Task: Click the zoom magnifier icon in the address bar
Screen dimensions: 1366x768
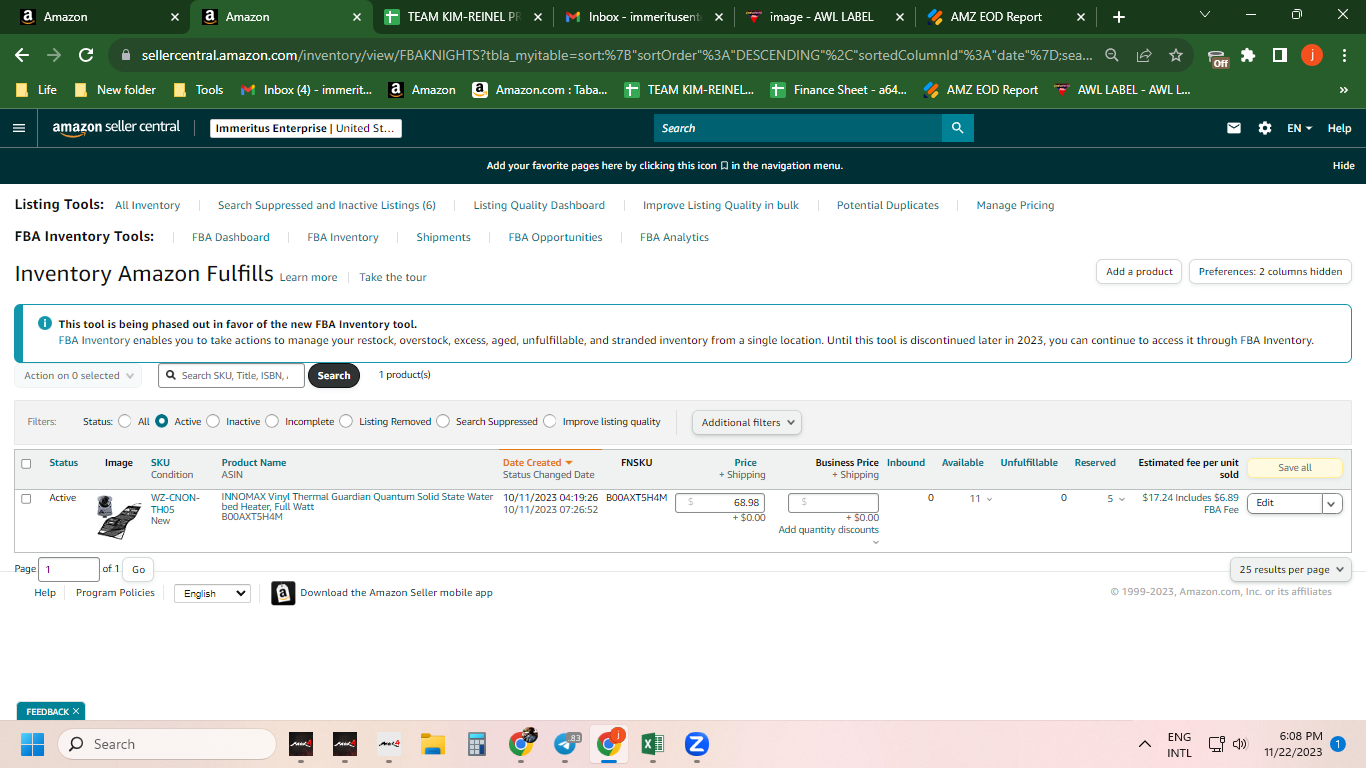Action: [1112, 56]
